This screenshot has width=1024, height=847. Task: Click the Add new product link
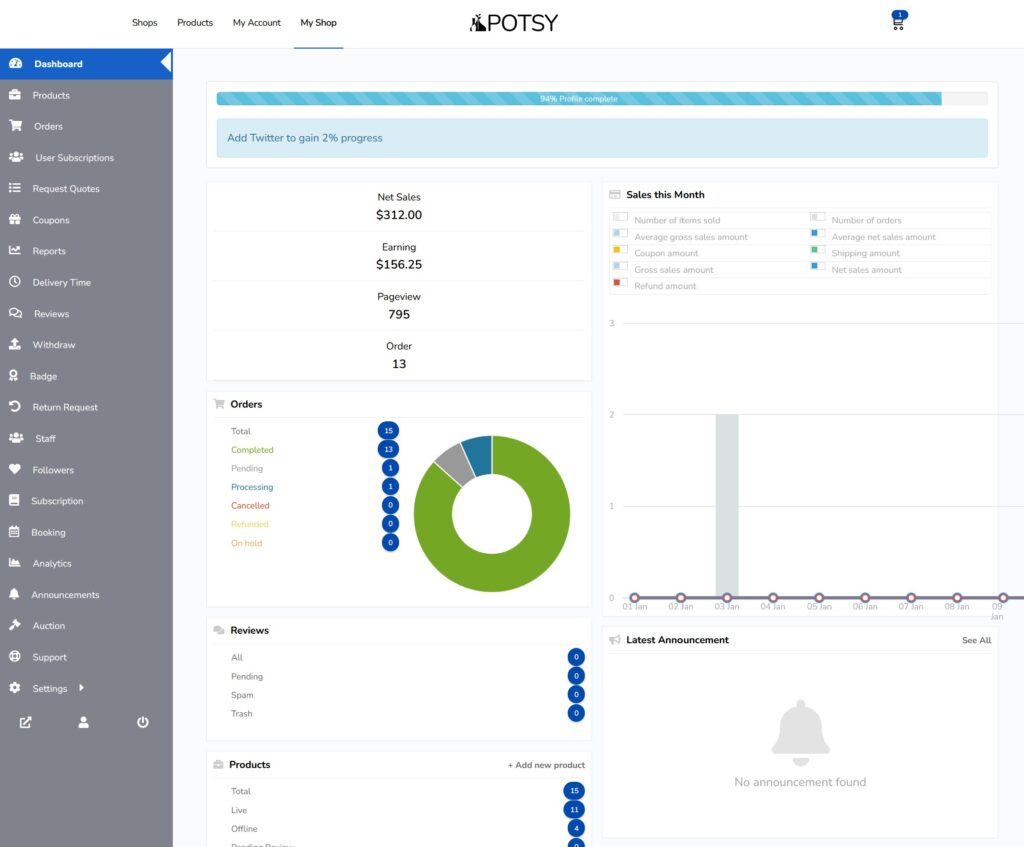tap(546, 765)
